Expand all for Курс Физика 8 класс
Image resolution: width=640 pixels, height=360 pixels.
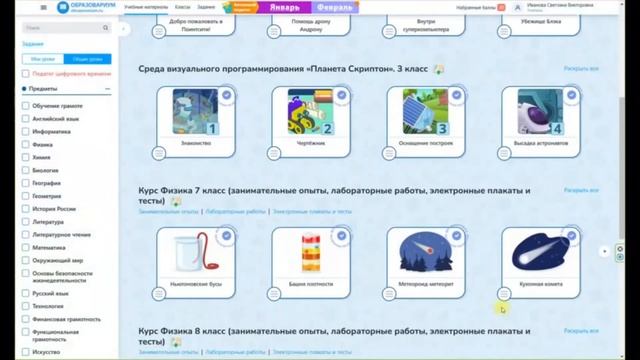(x=581, y=331)
